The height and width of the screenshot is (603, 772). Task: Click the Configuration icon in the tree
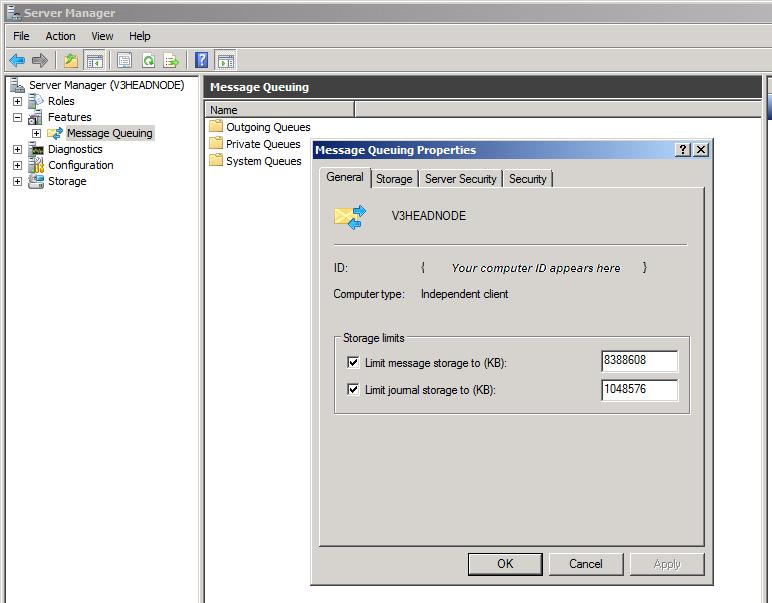tap(36, 165)
